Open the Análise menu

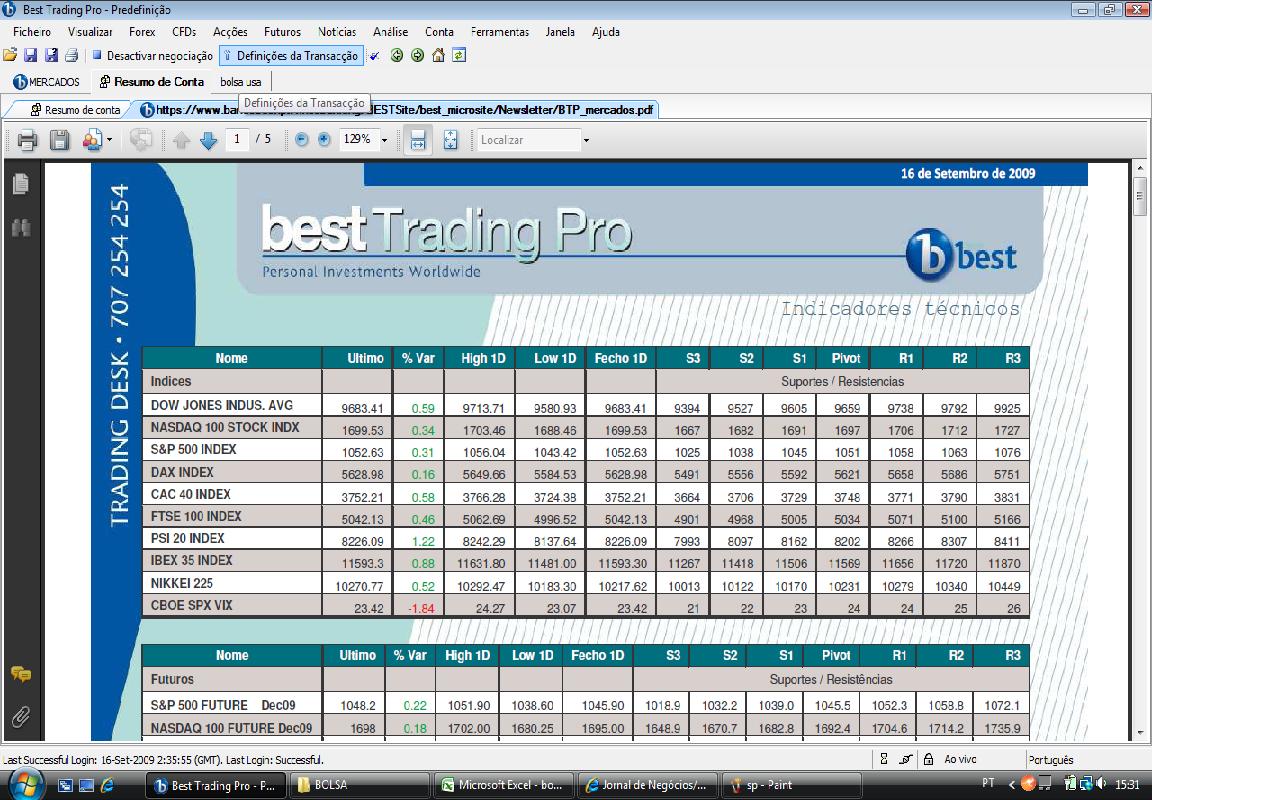pos(390,32)
